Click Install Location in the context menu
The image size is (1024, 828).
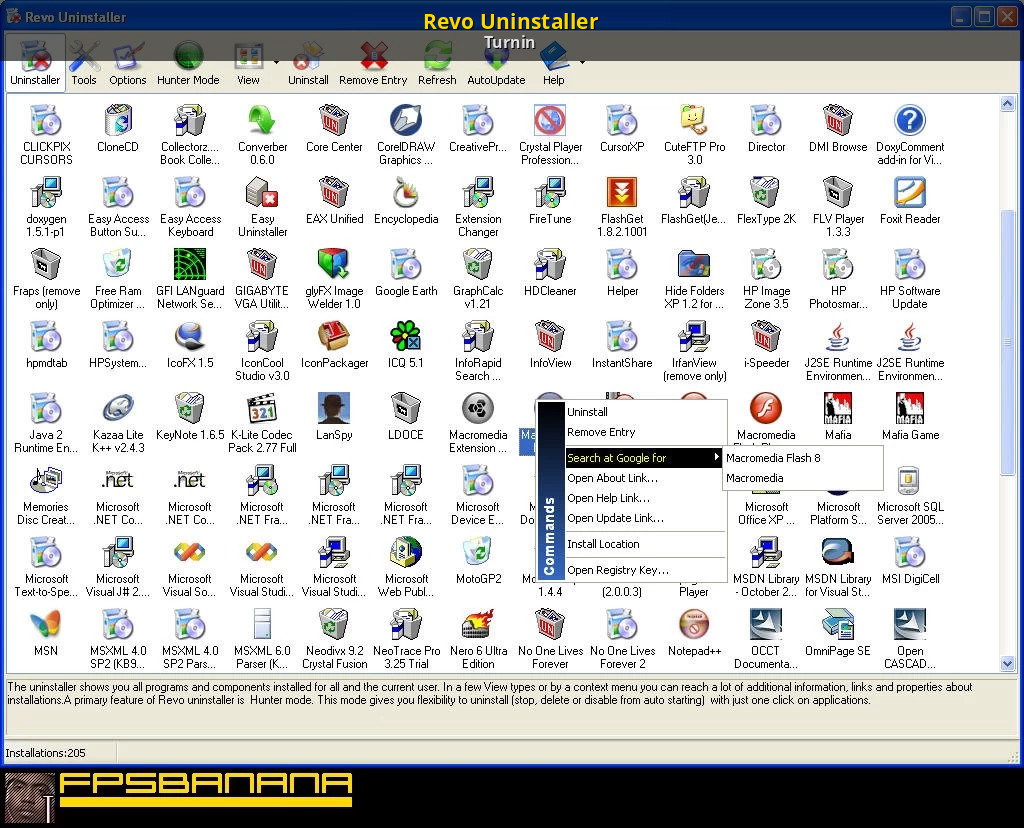(x=603, y=544)
